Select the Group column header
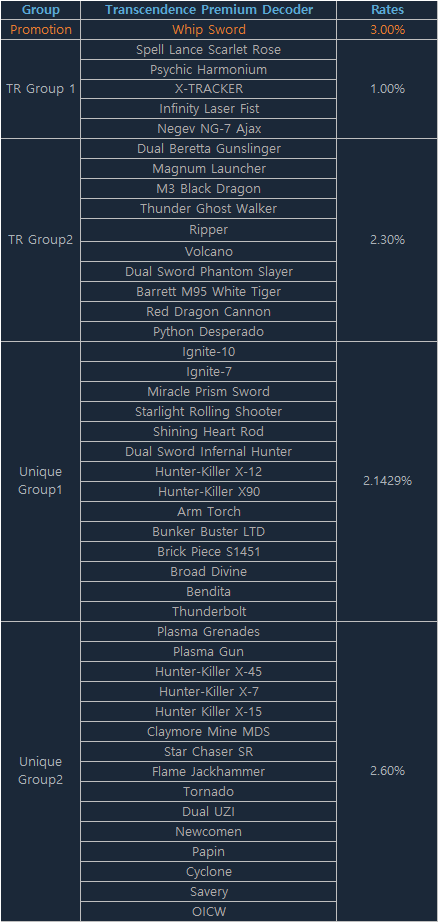Image resolution: width=438 pixels, height=922 pixels. tap(41, 10)
